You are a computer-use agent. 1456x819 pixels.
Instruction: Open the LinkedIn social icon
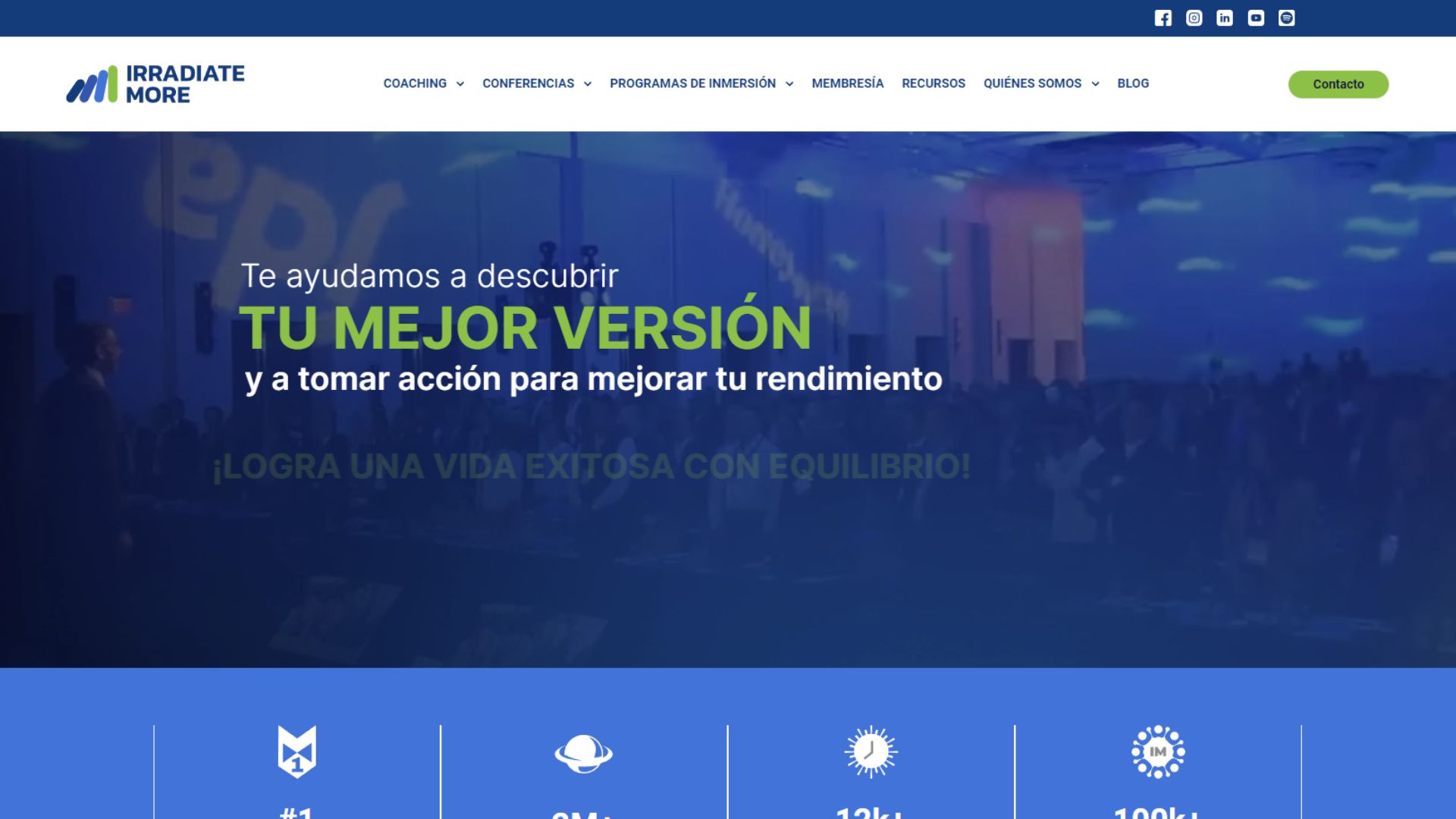(1225, 17)
